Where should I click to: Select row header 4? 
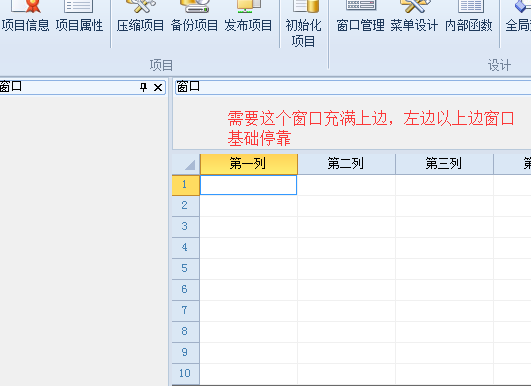186,248
